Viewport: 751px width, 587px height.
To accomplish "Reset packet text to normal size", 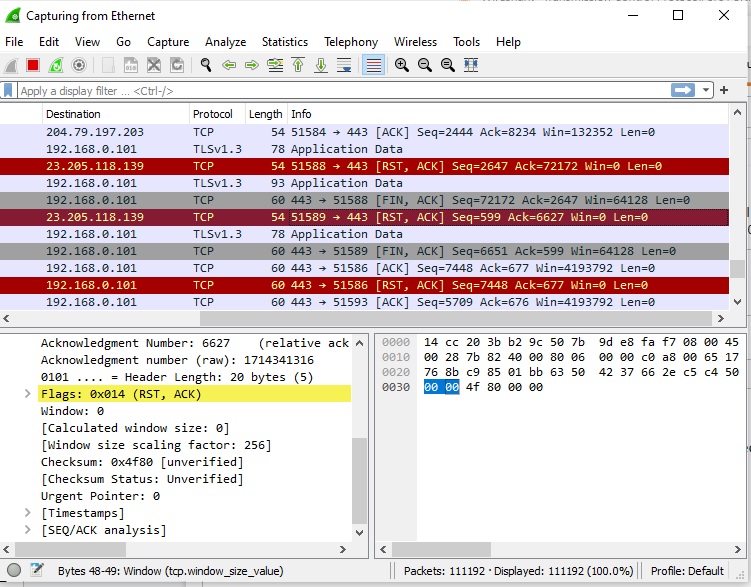I will click(447, 65).
